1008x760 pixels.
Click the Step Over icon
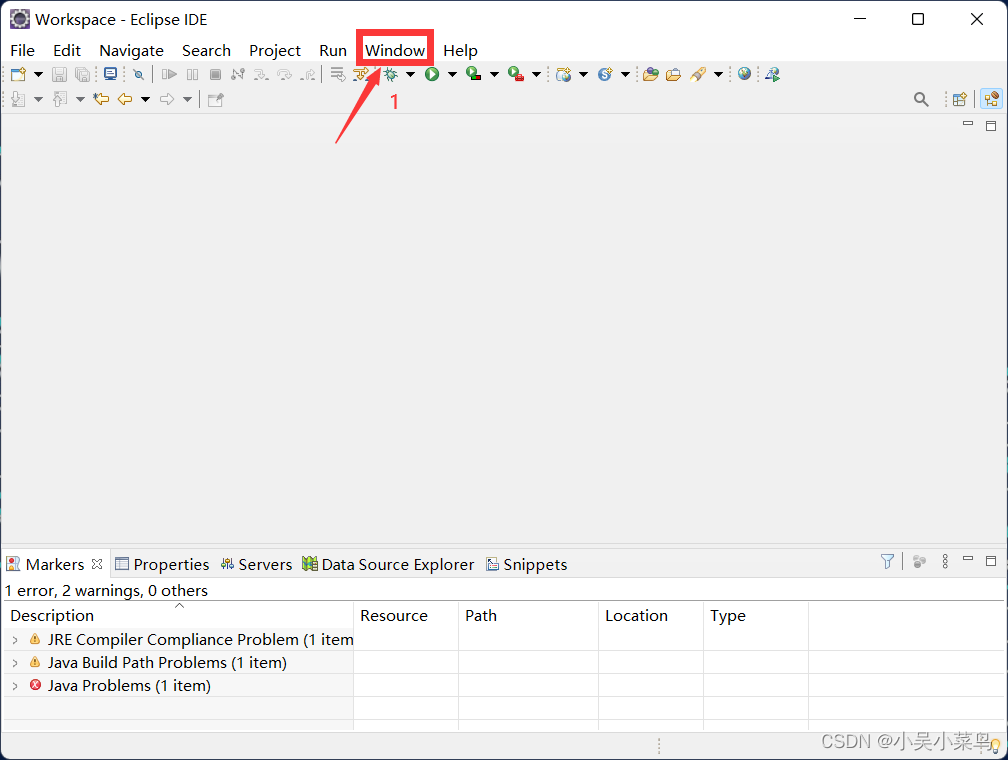tap(284, 75)
